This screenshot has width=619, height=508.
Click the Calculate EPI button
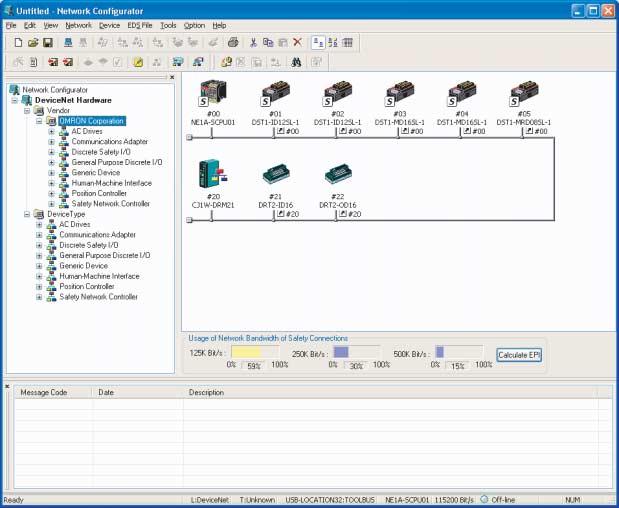[519, 355]
